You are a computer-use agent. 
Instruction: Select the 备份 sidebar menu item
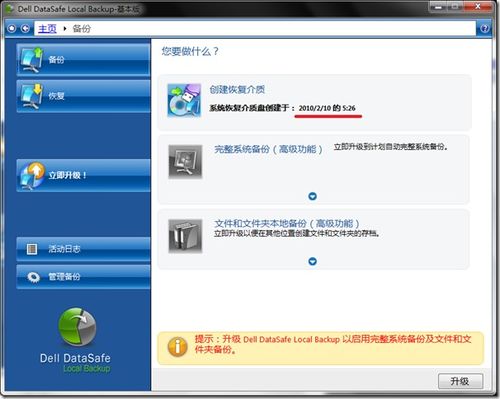point(83,60)
